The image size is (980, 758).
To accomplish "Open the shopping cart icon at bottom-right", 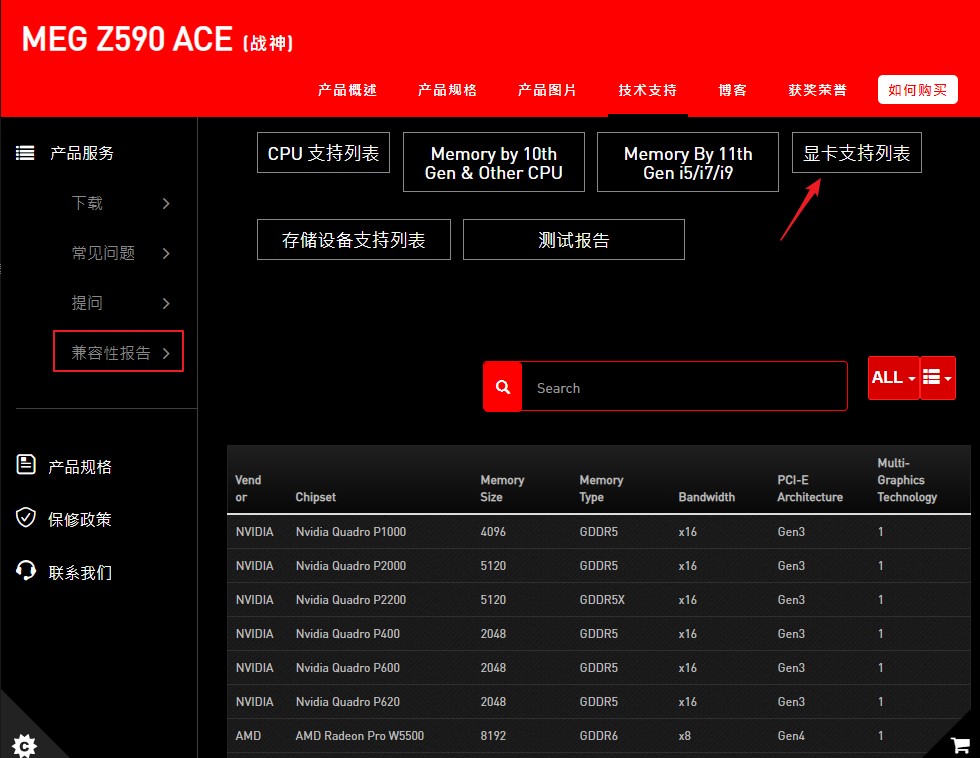I will coord(959,744).
